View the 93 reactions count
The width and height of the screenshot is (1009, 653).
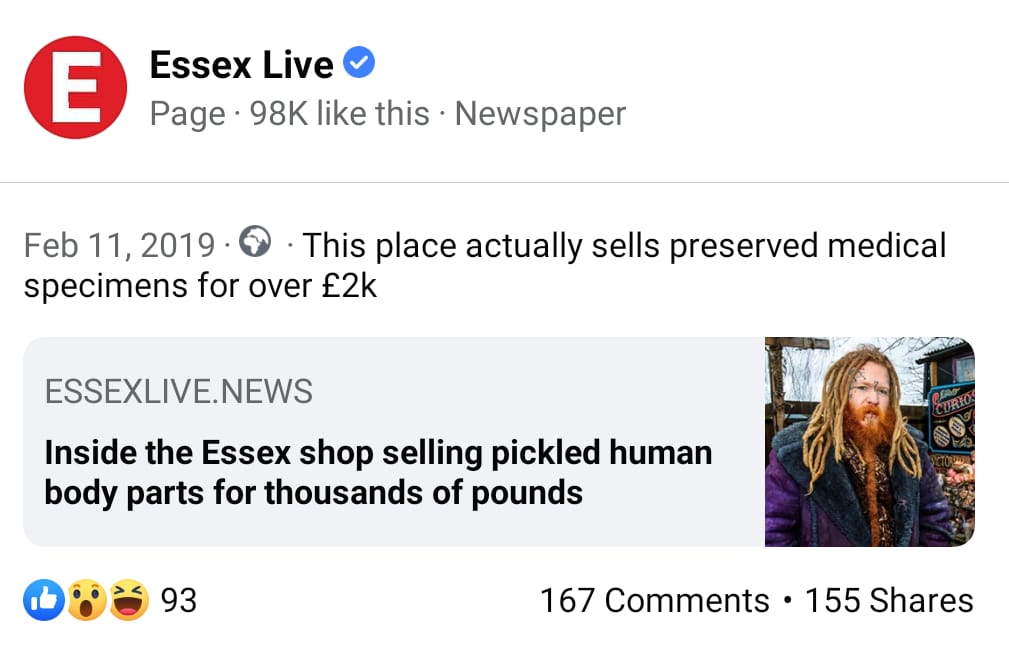click(179, 601)
